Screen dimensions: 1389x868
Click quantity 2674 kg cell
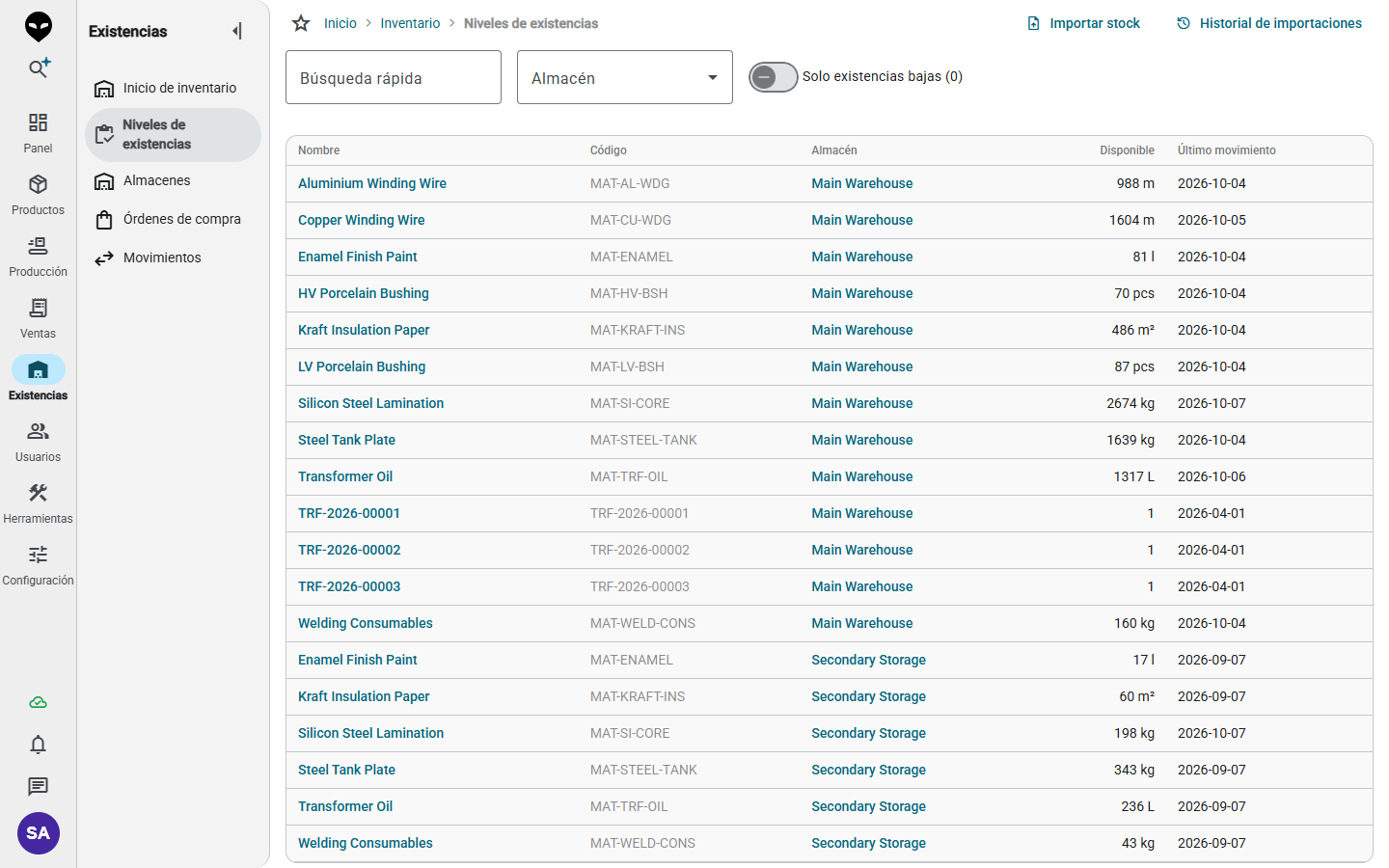1130,403
